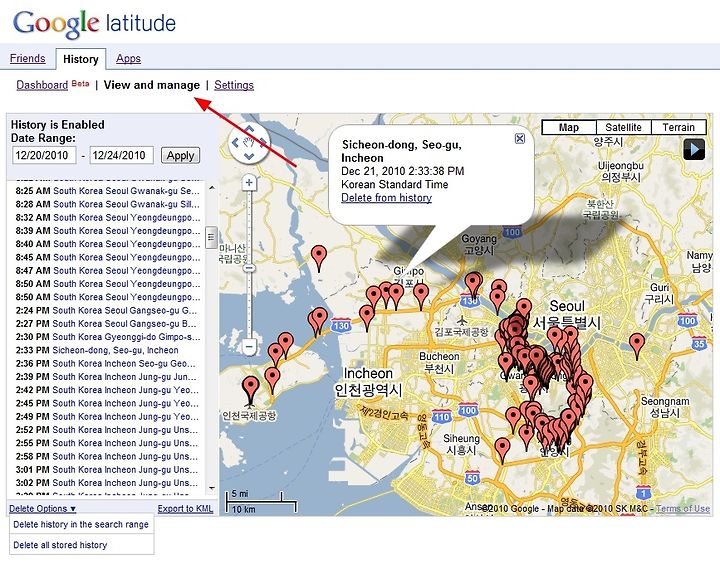
Task: Select the 3:02 PM Incheon Jung-gu entry
Action: pyautogui.click(x=107, y=483)
